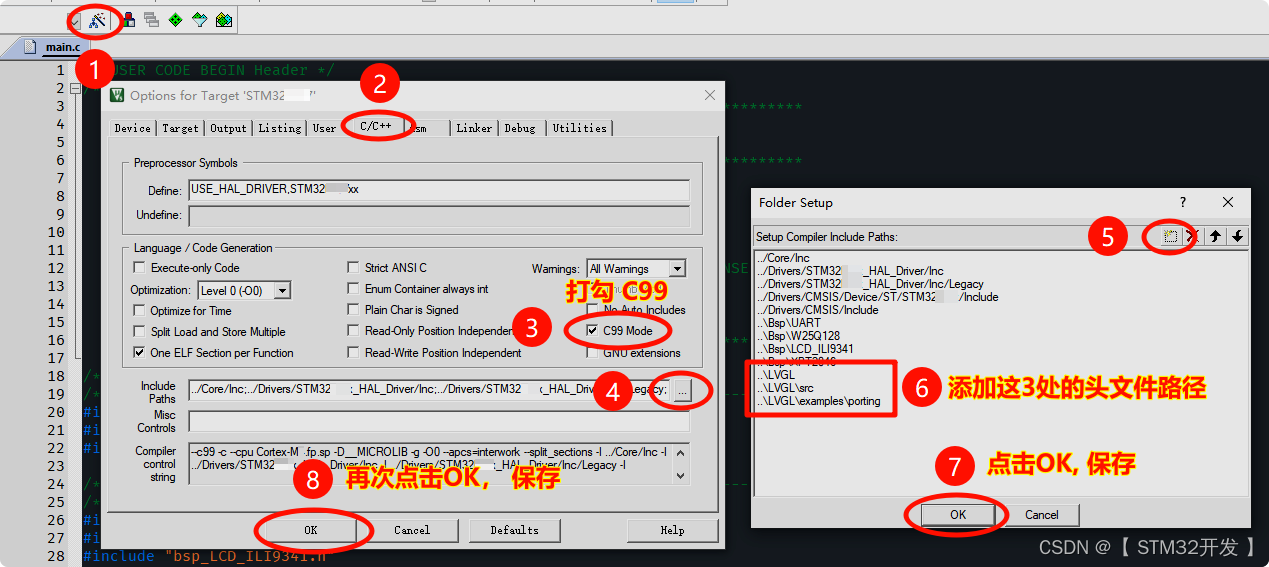Collapse code fold at line 2
Screen dimensions: 1269x567
point(74,88)
